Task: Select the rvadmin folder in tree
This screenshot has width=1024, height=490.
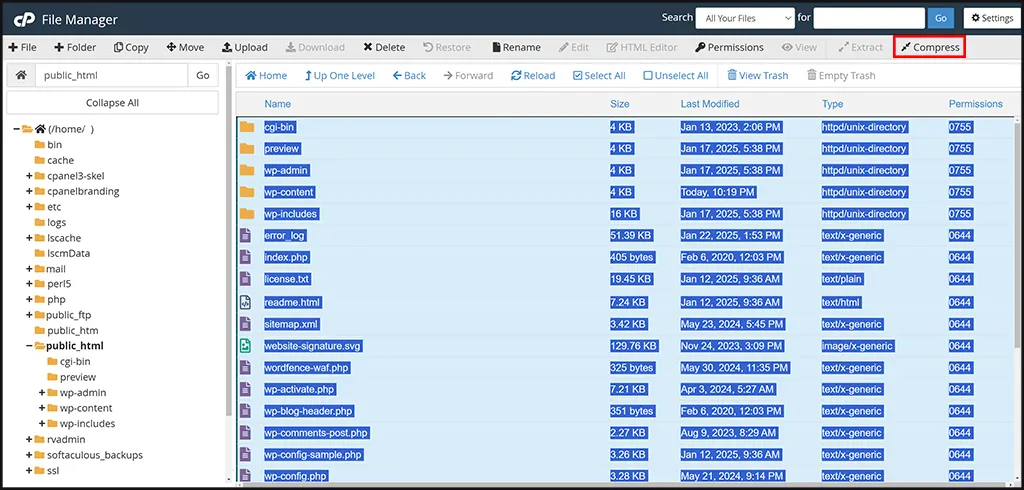Action: (66, 440)
